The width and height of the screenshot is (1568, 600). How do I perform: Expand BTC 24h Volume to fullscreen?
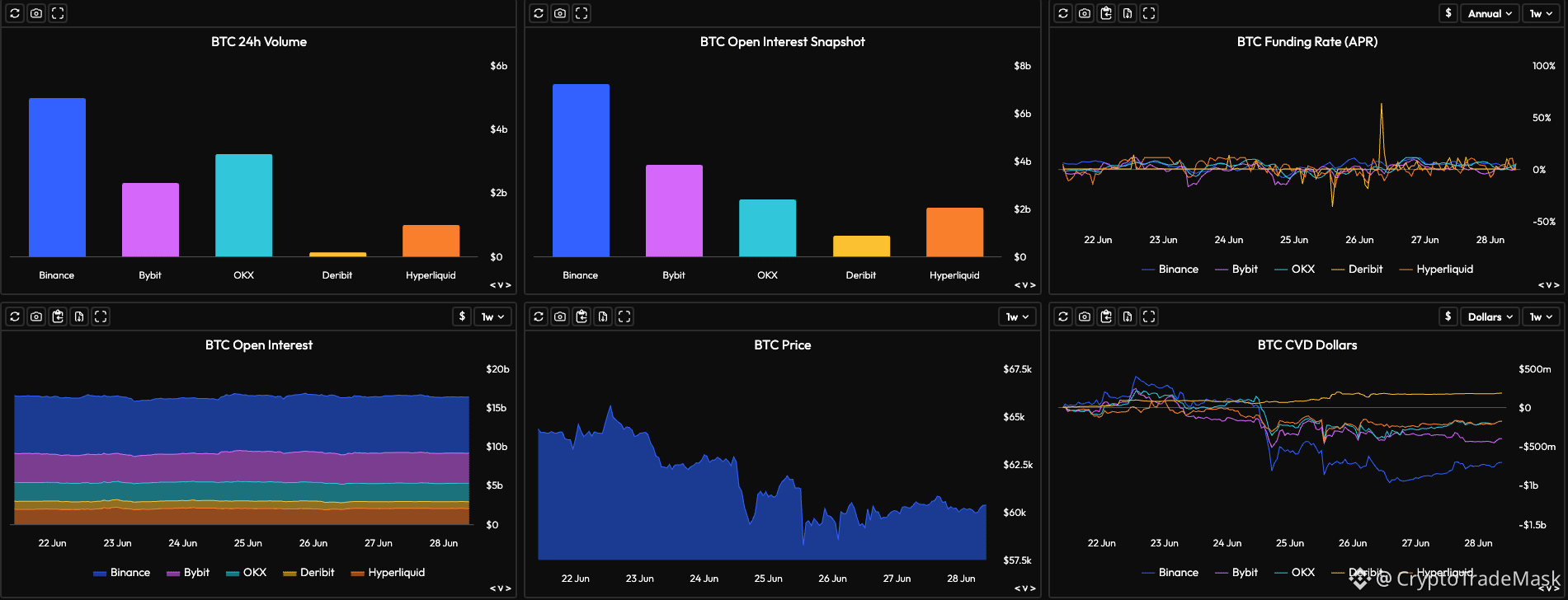click(x=58, y=13)
